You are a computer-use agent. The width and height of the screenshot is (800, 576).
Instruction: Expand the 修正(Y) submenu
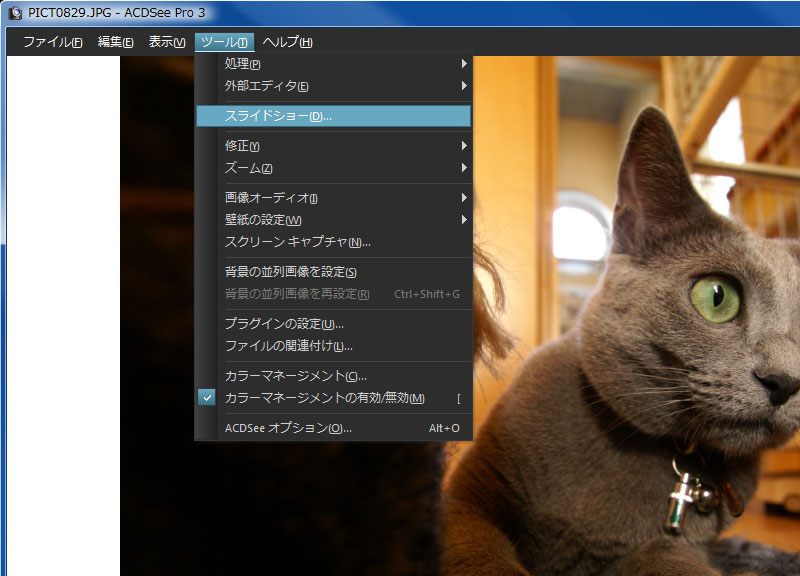pyautogui.click(x=333, y=146)
